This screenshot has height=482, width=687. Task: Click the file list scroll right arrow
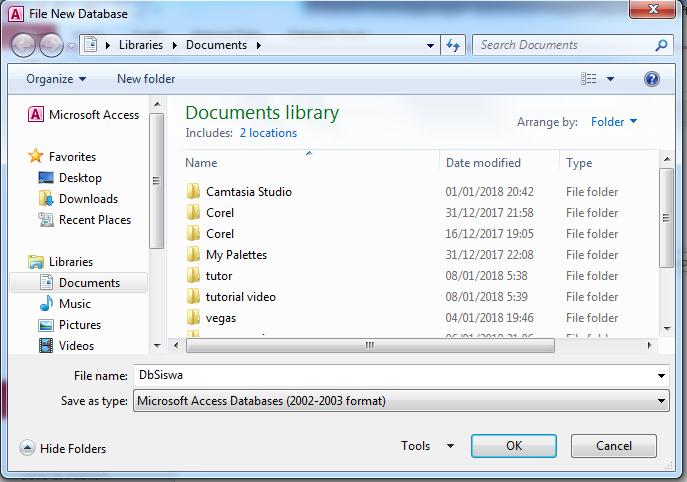tap(649, 345)
